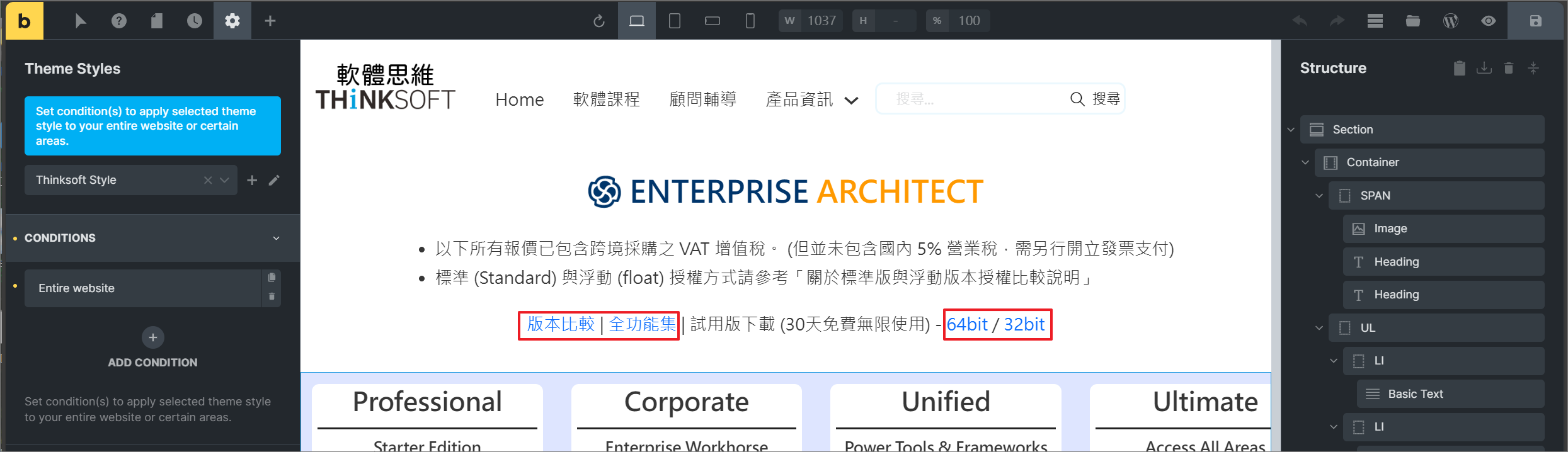Select the Professional pricing card title
Image resolution: width=1568 pixels, height=452 pixels.
[427, 402]
